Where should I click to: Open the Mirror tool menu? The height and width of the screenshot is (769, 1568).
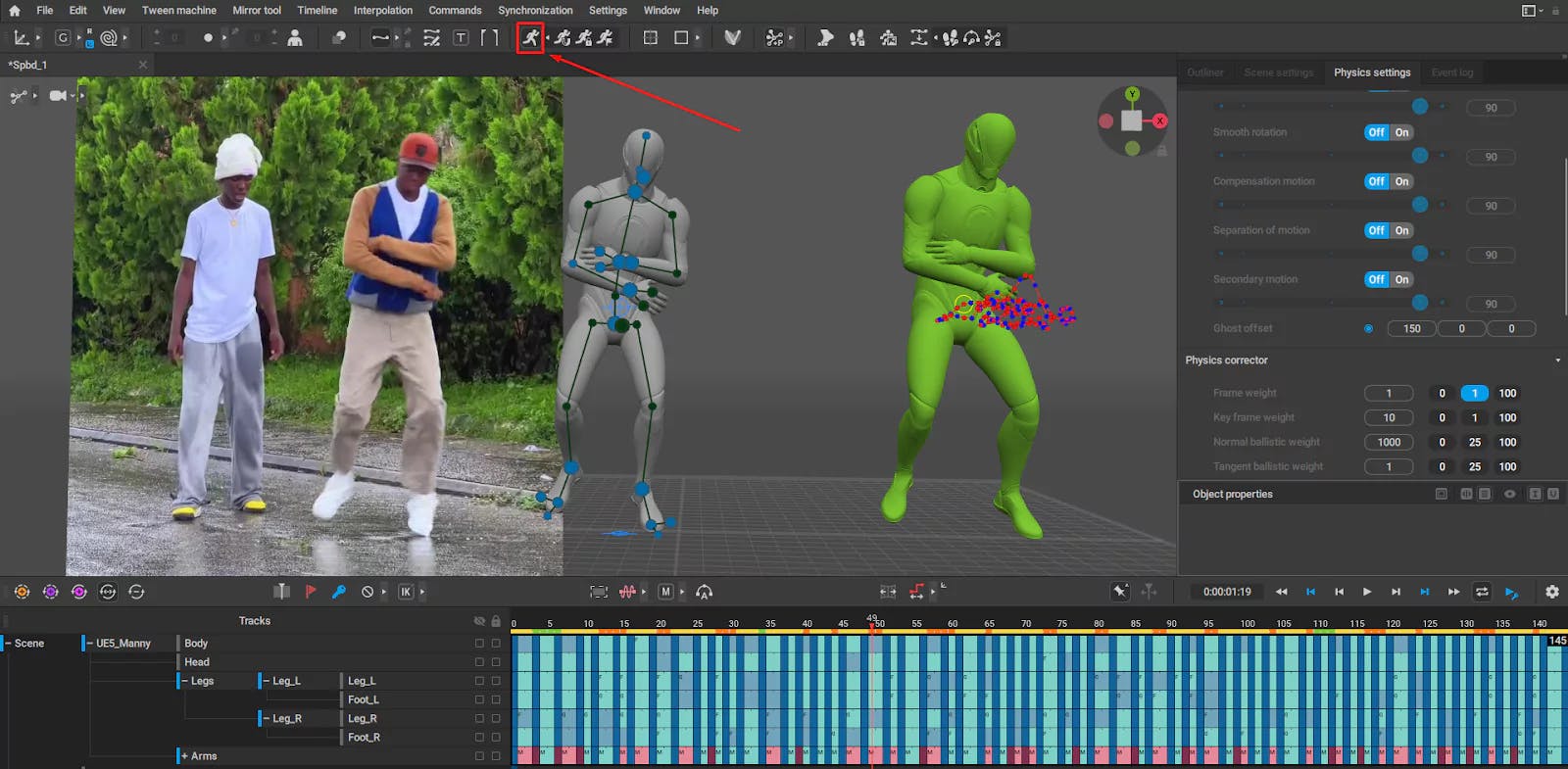click(x=257, y=11)
